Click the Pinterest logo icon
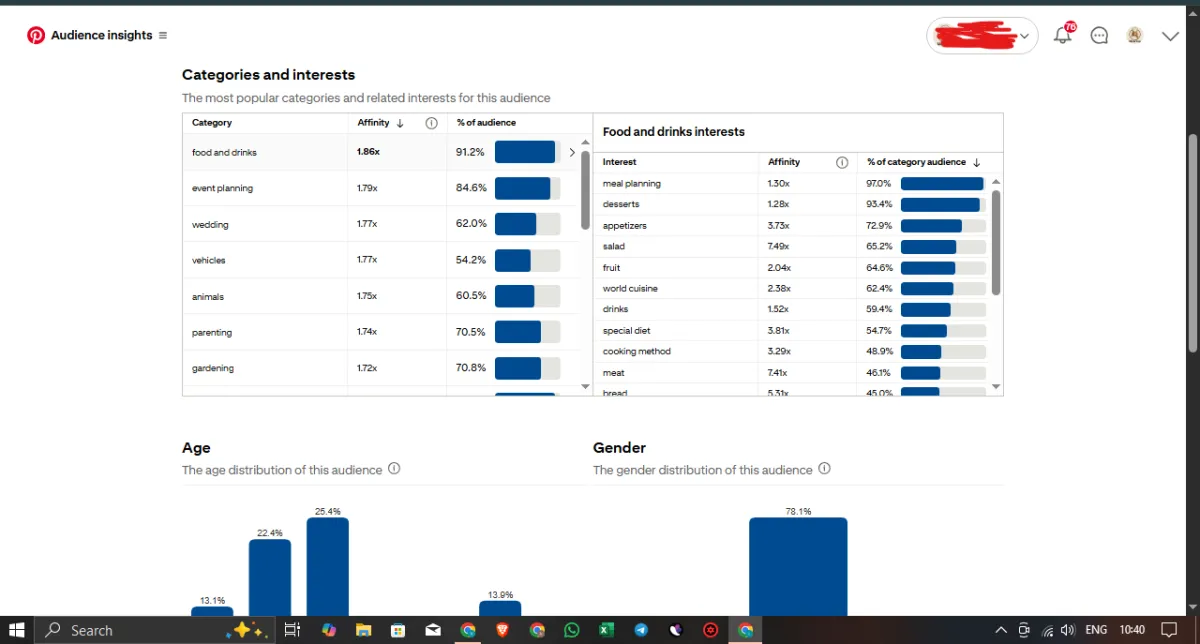 pyautogui.click(x=36, y=35)
